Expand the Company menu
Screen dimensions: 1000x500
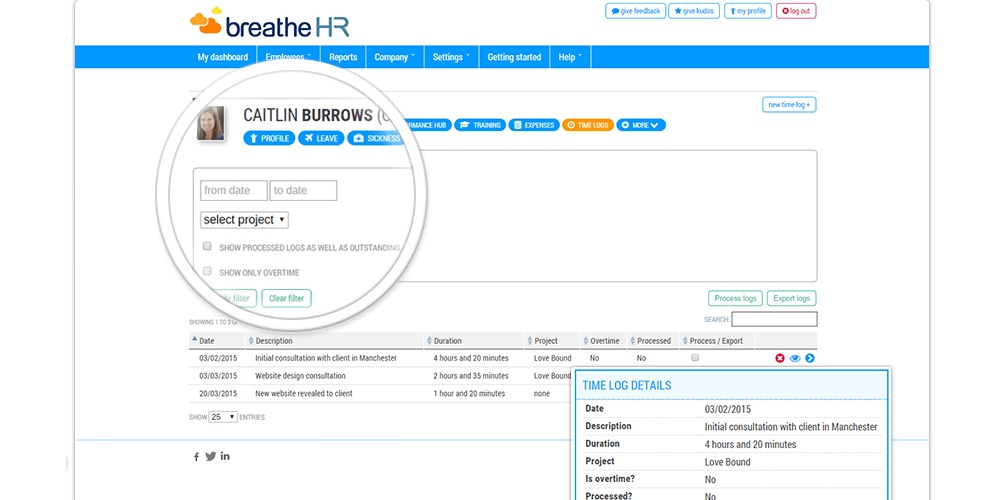click(x=394, y=57)
